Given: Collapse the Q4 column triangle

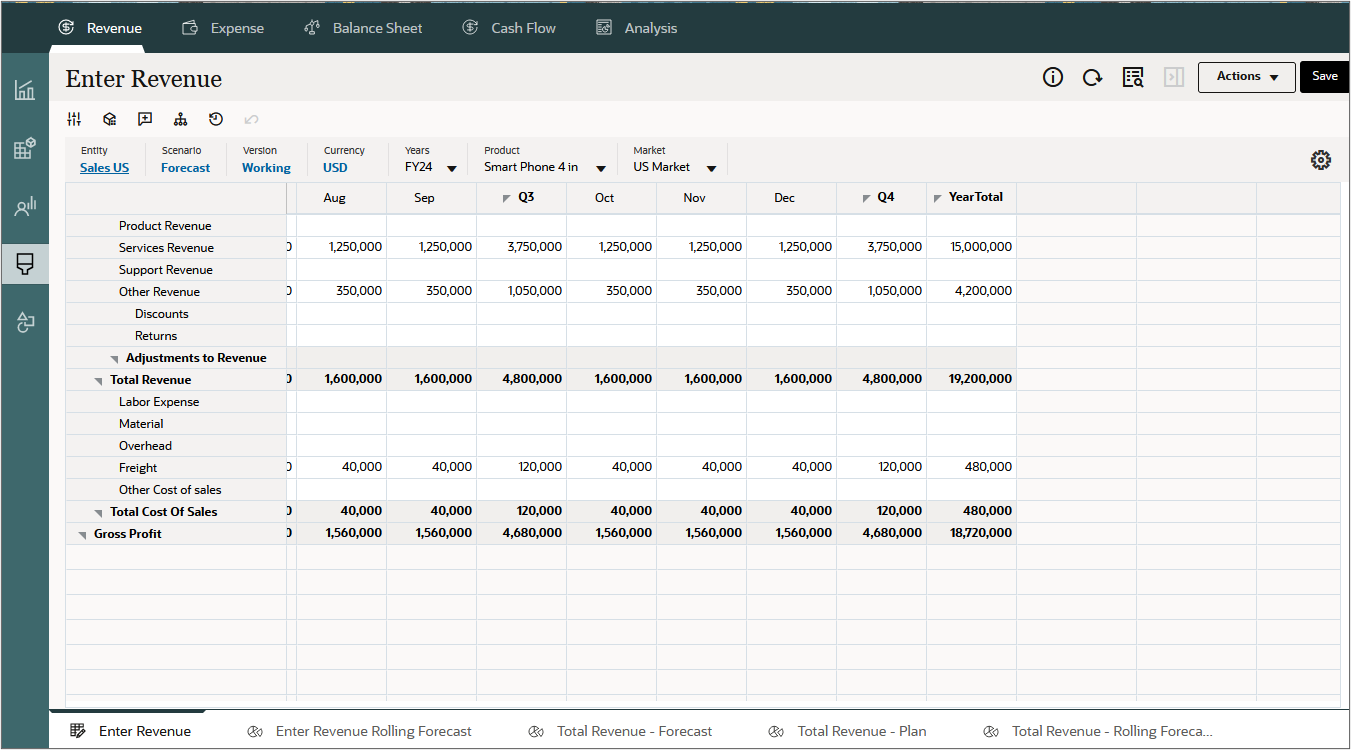Looking at the screenshot, I should click(x=867, y=199).
